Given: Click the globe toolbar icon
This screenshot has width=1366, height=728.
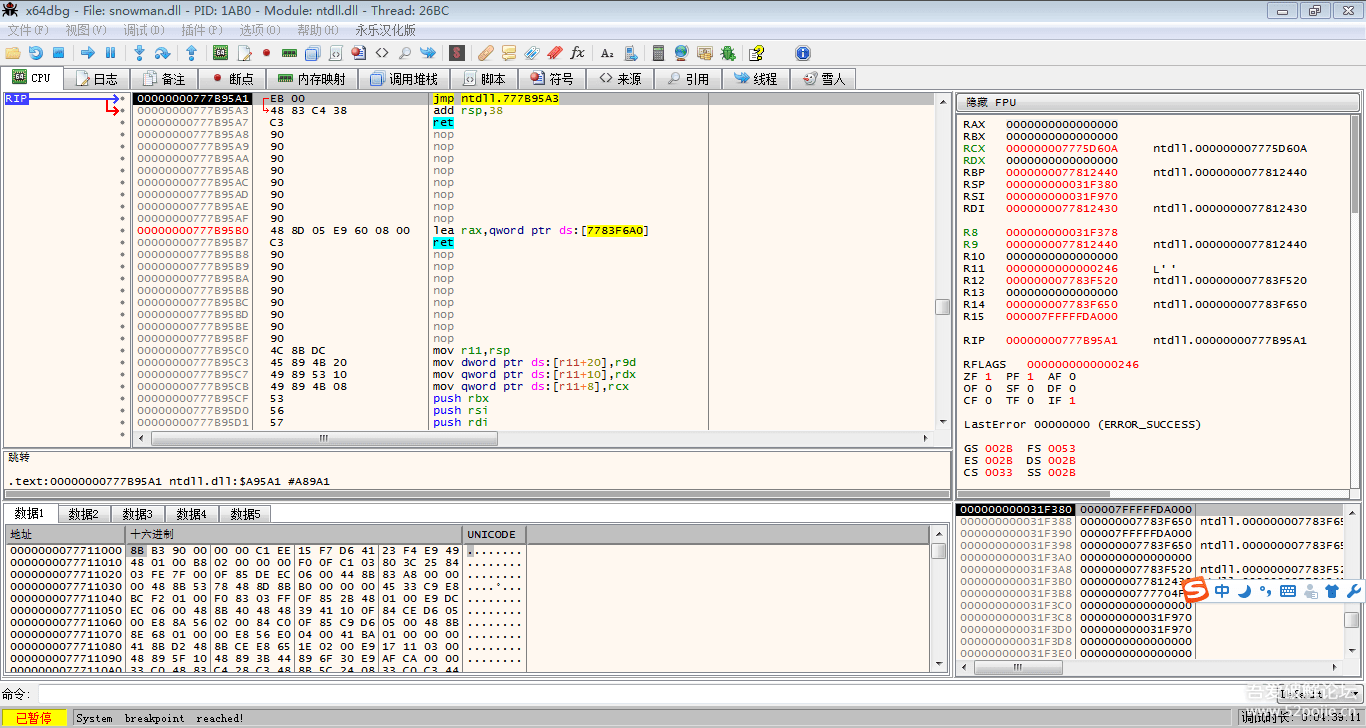Looking at the screenshot, I should click(x=681, y=53).
